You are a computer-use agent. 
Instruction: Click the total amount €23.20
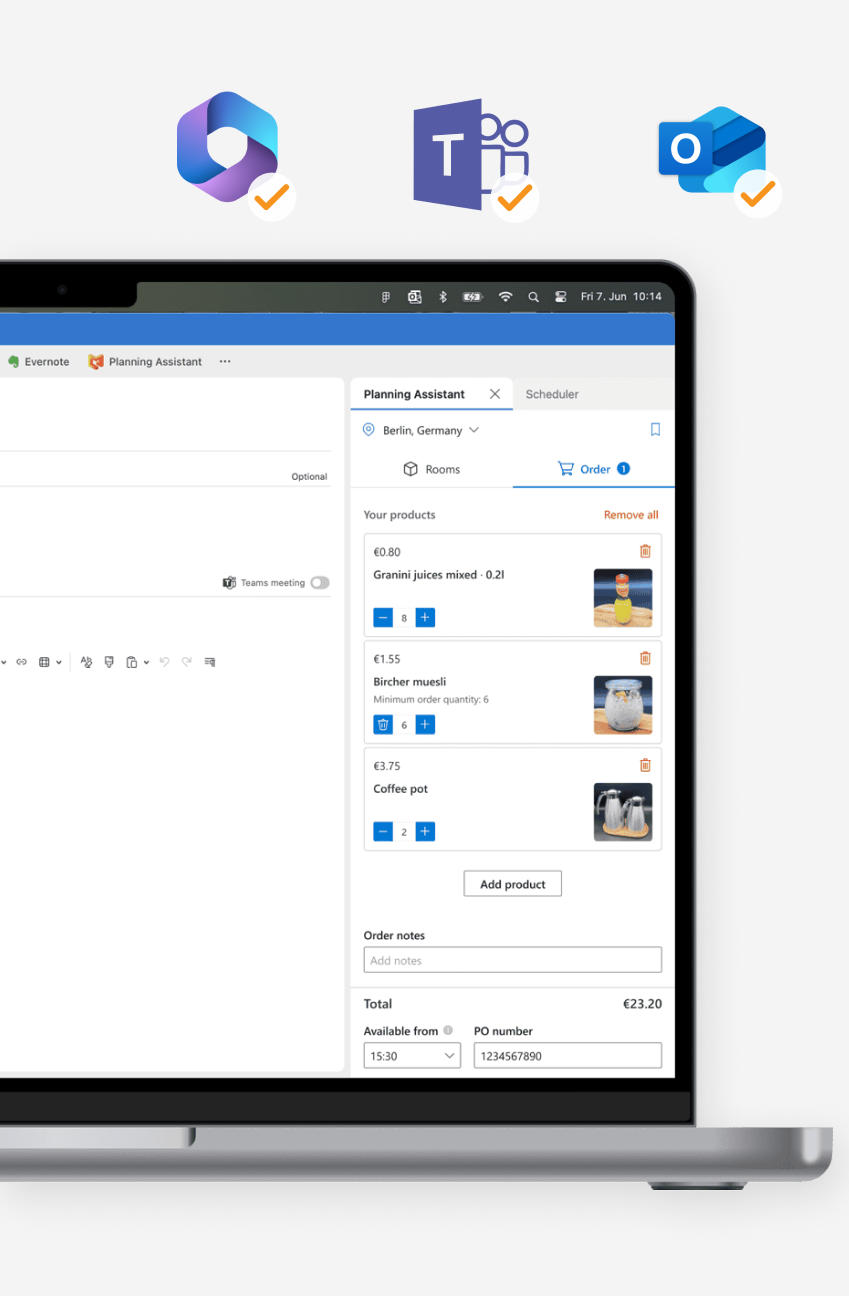[x=642, y=1004]
